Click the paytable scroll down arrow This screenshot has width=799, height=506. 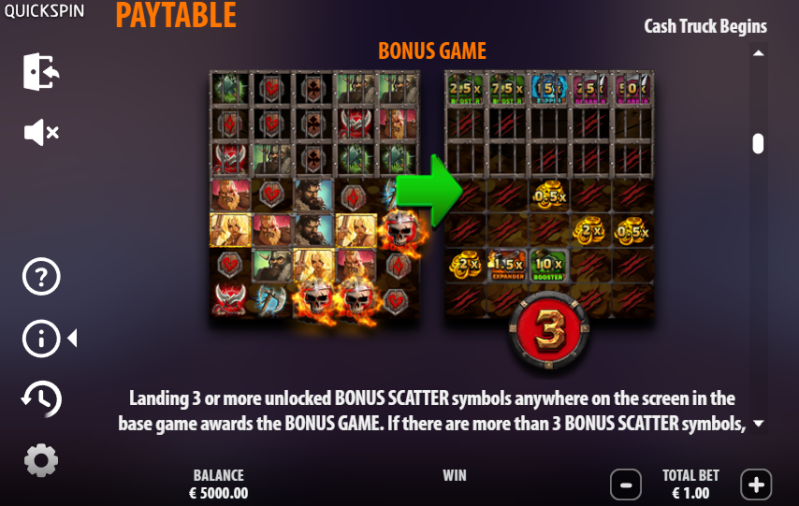click(758, 423)
